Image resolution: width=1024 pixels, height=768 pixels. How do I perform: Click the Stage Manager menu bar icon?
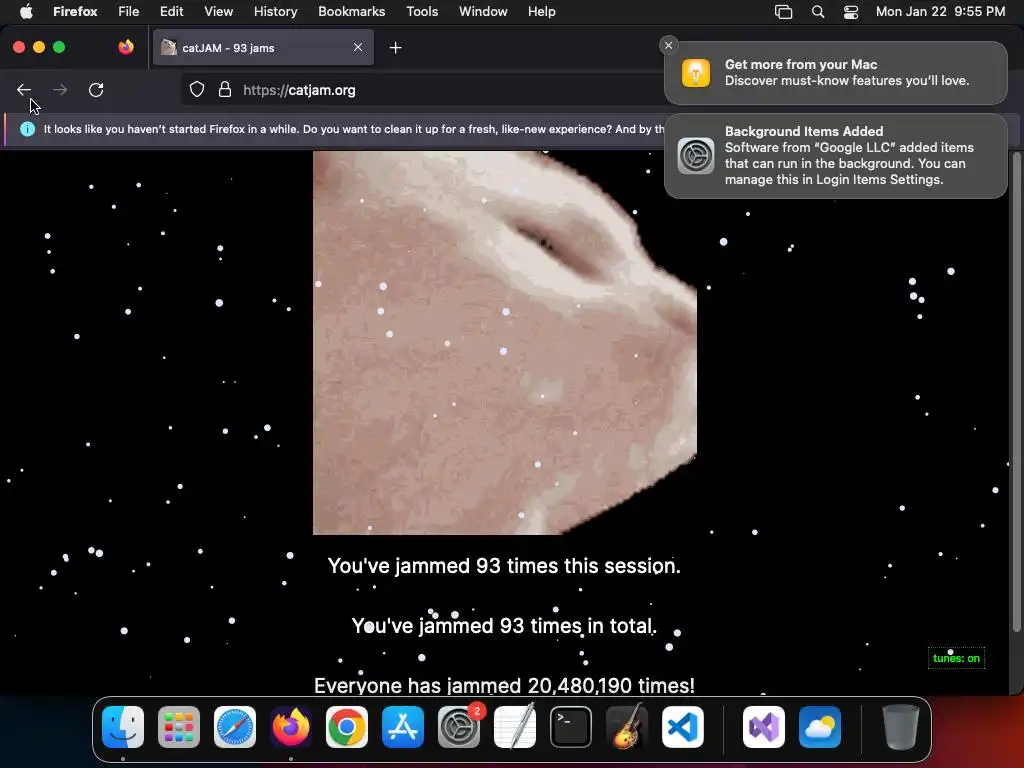coord(784,12)
